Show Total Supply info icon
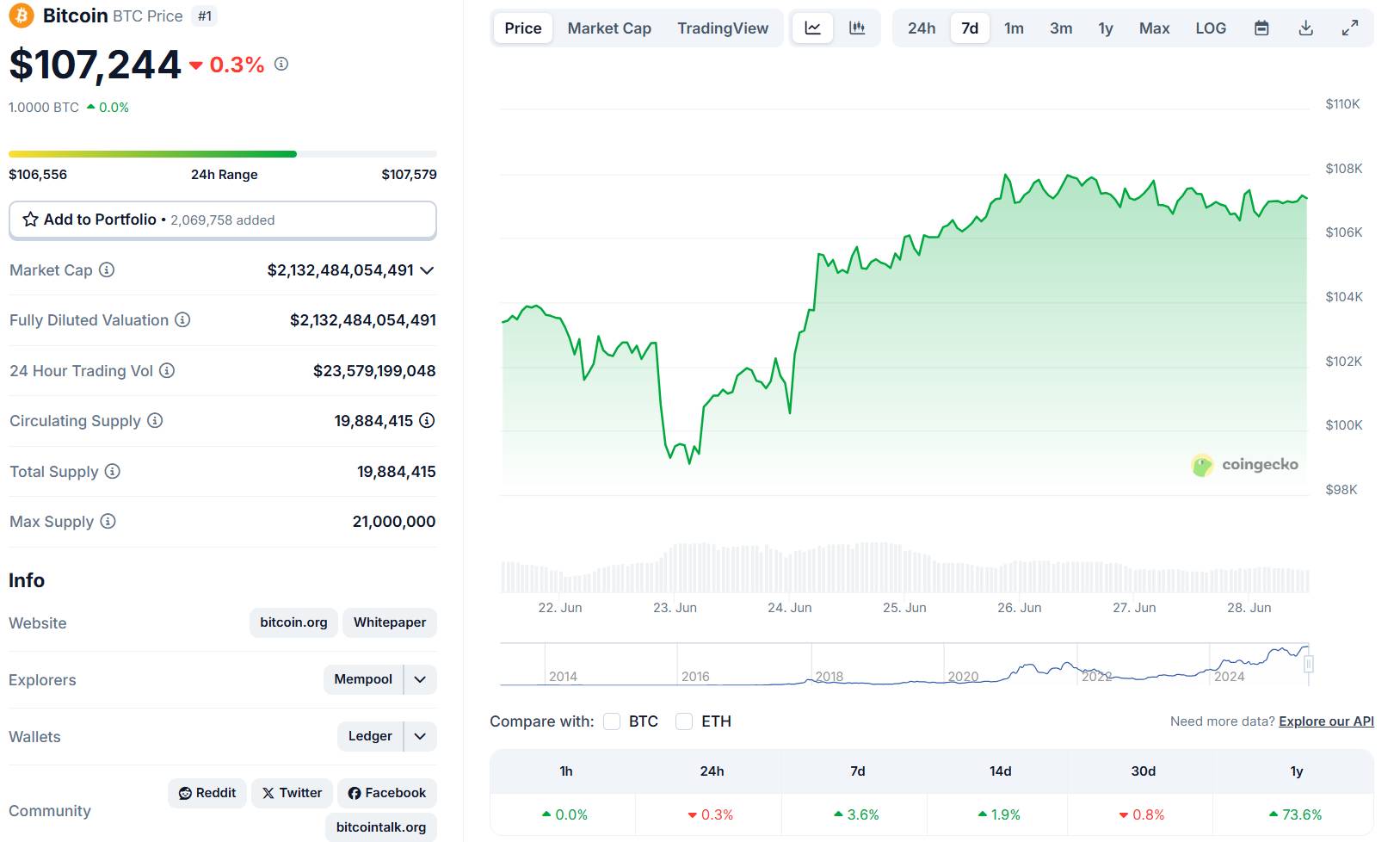Screen dimensions: 1400x842 [113, 471]
